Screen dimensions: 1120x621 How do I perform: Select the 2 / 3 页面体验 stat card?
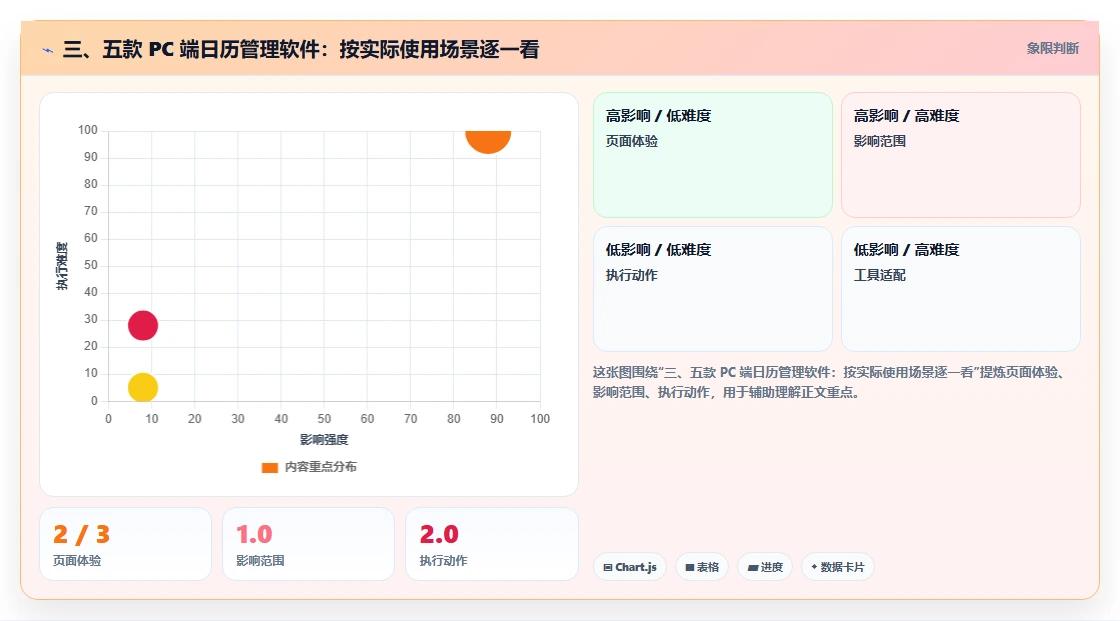click(x=126, y=544)
